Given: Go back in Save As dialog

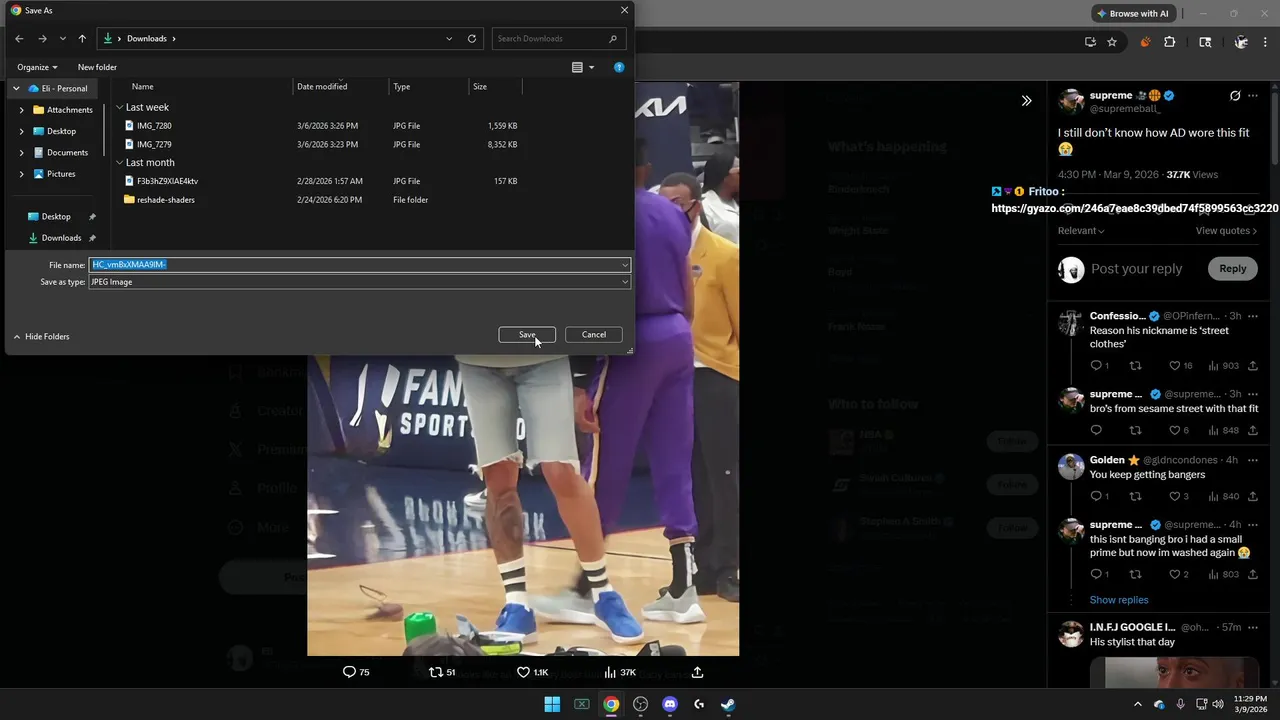Looking at the screenshot, I should (19, 38).
